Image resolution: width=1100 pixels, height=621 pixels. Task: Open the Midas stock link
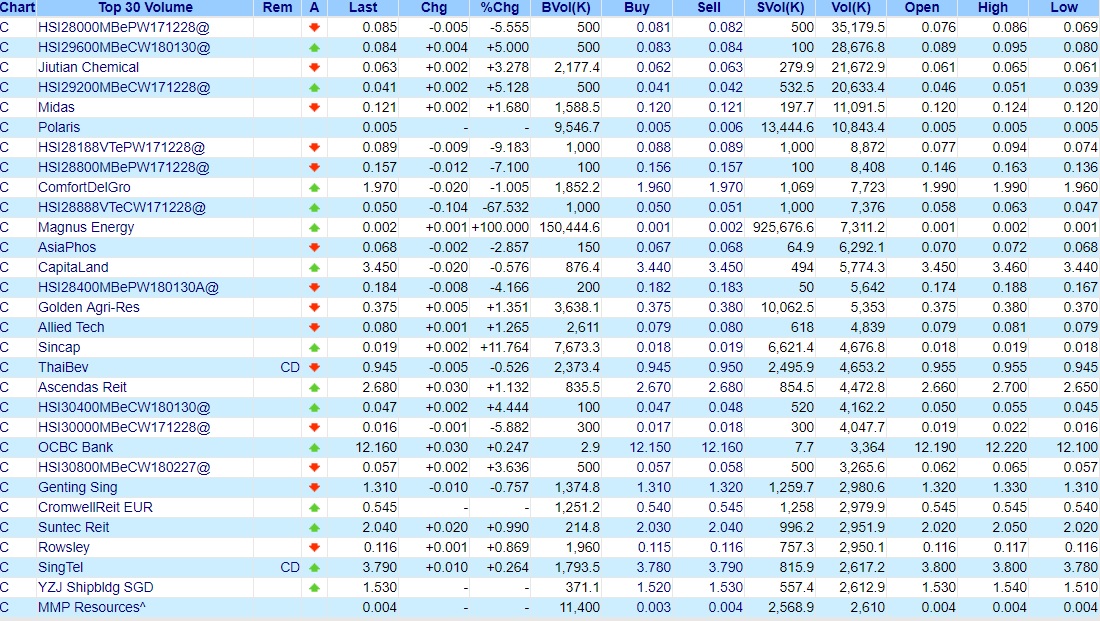coord(56,107)
